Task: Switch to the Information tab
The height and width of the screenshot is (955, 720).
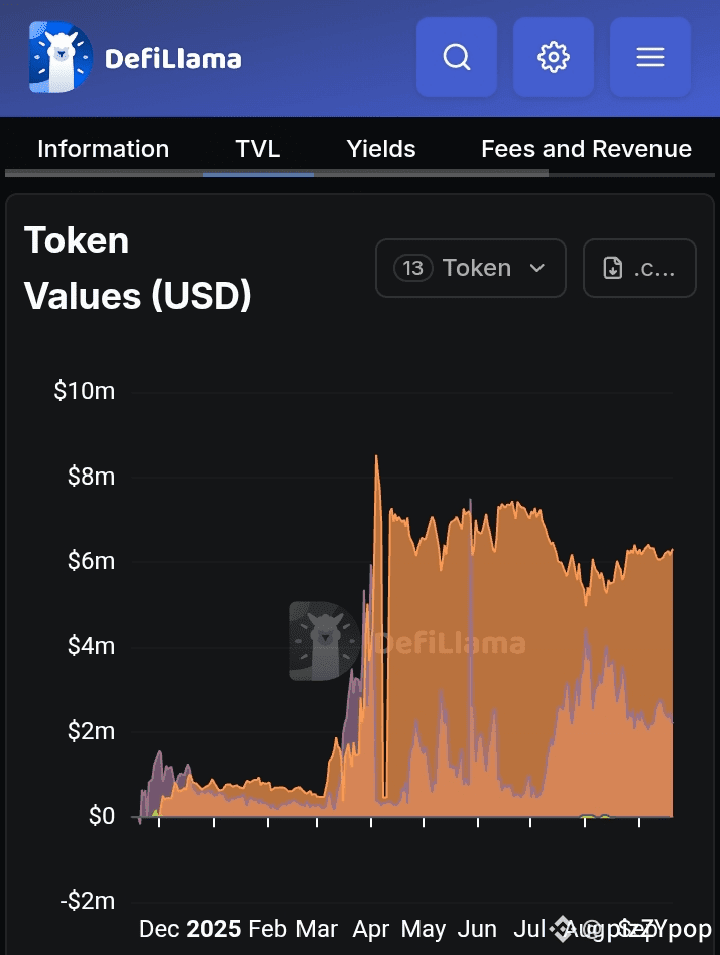Action: [x=103, y=149]
